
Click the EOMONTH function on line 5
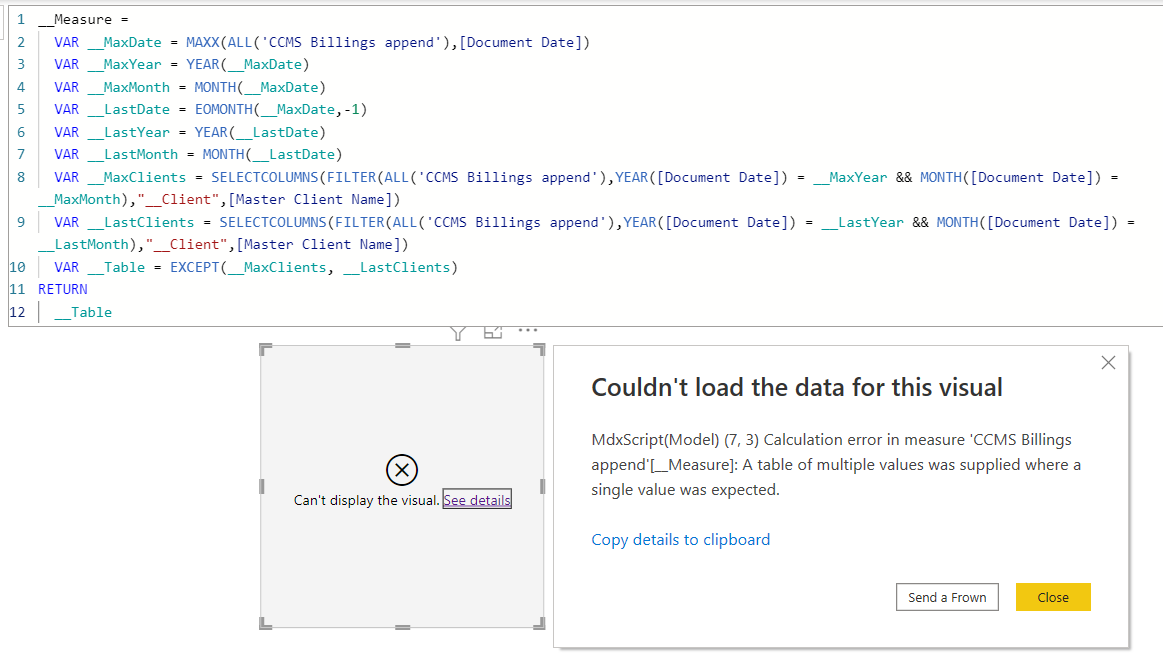coord(224,109)
